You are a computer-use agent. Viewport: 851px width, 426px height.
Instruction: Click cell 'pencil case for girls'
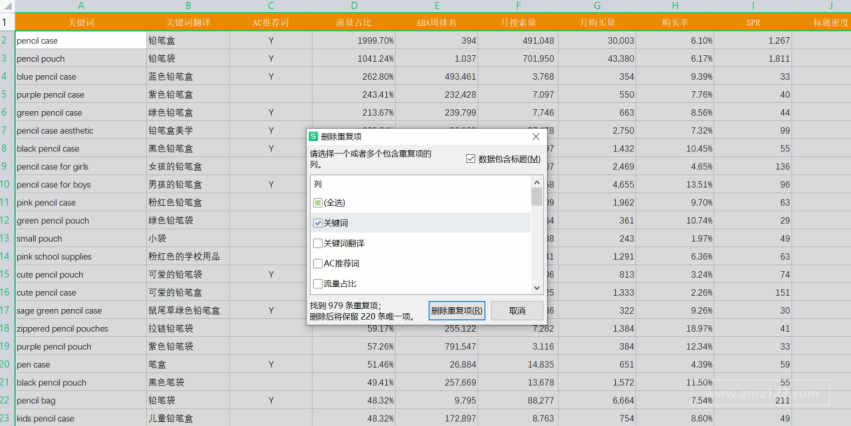[x=81, y=167]
